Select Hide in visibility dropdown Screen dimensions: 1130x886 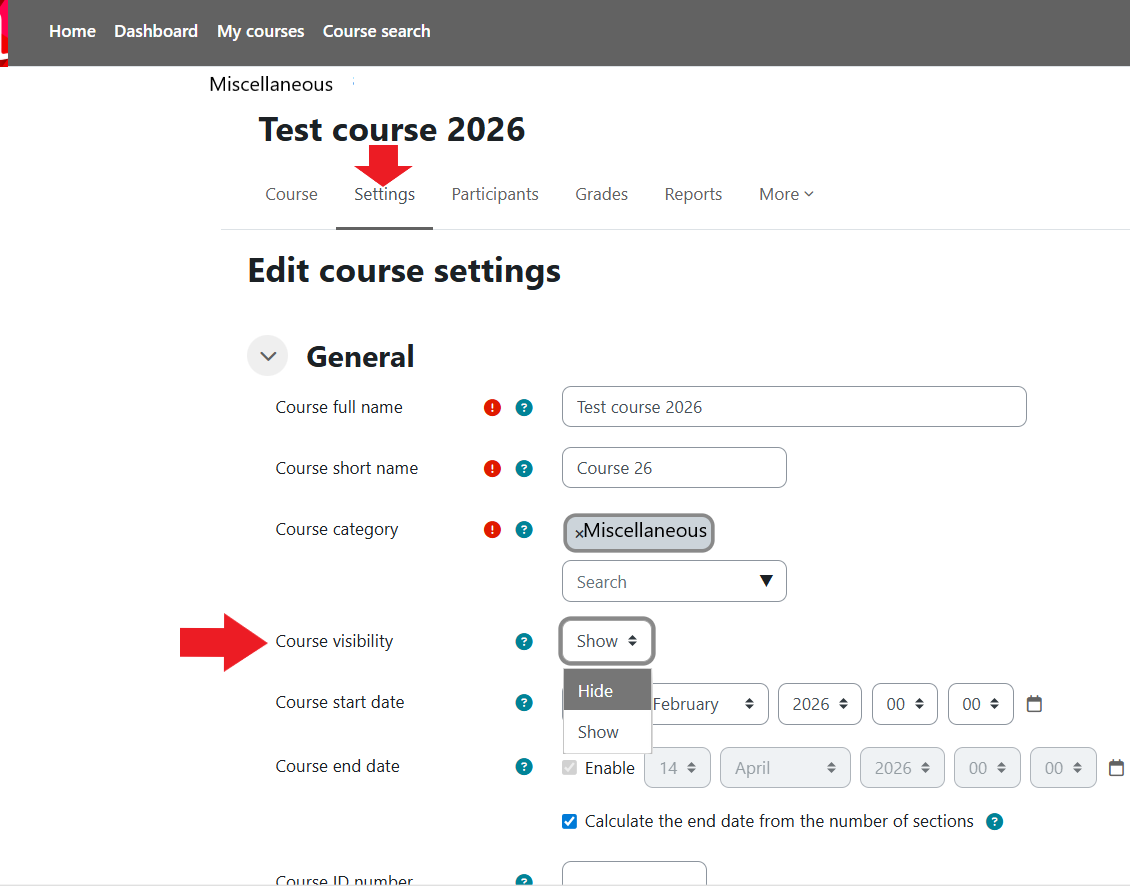(596, 691)
